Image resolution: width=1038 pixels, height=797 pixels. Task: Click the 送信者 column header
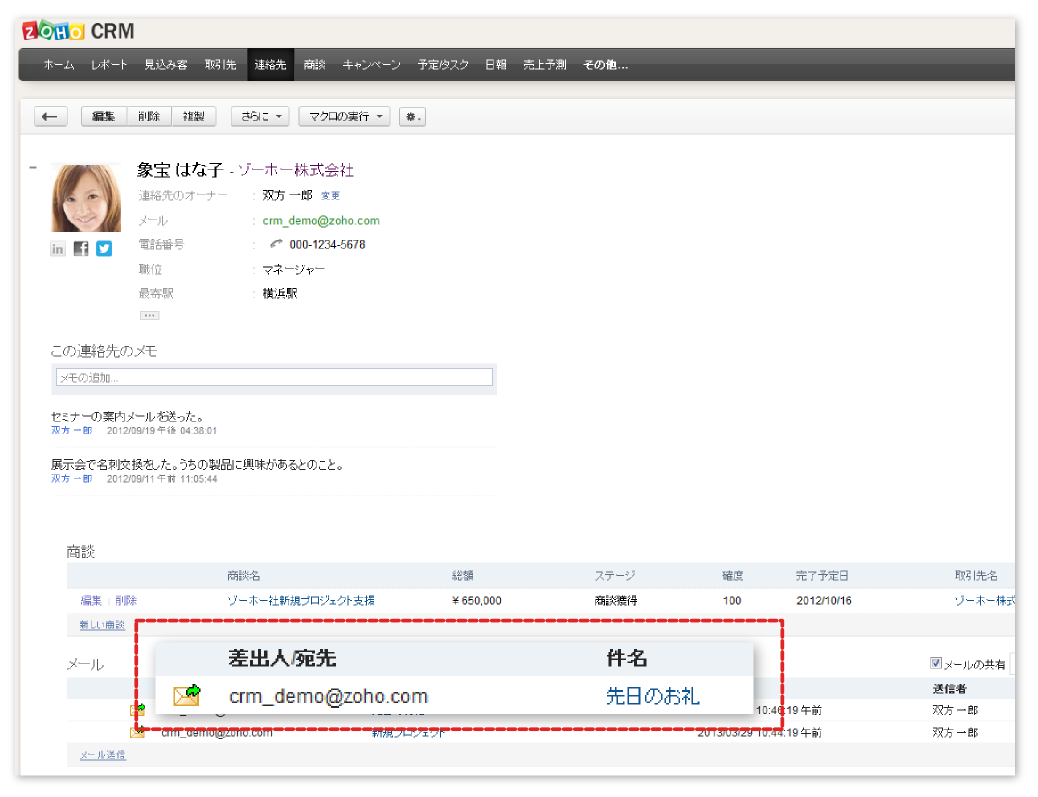pos(949,689)
